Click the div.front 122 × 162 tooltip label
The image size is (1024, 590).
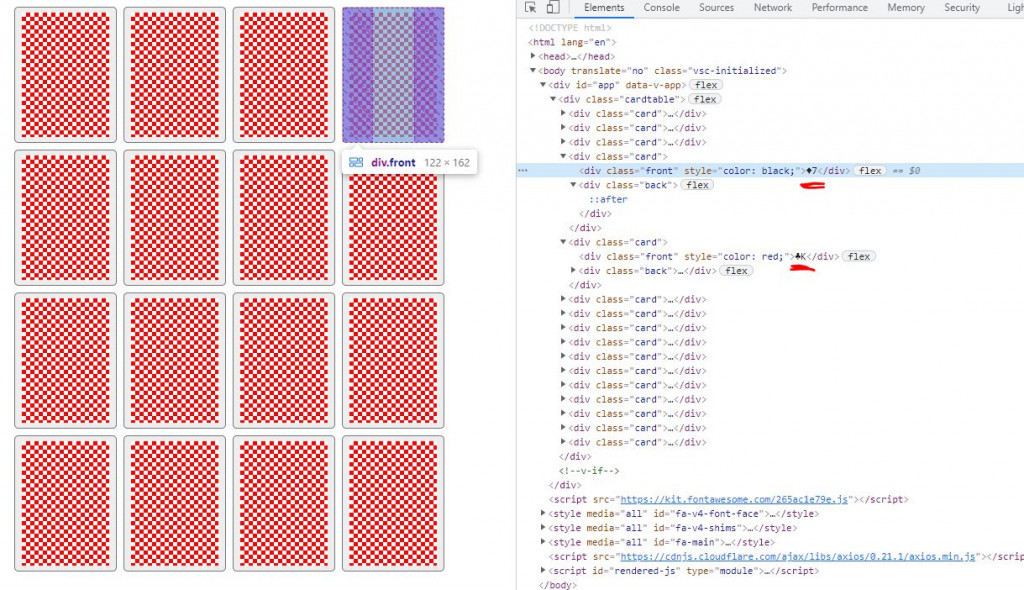(x=409, y=163)
